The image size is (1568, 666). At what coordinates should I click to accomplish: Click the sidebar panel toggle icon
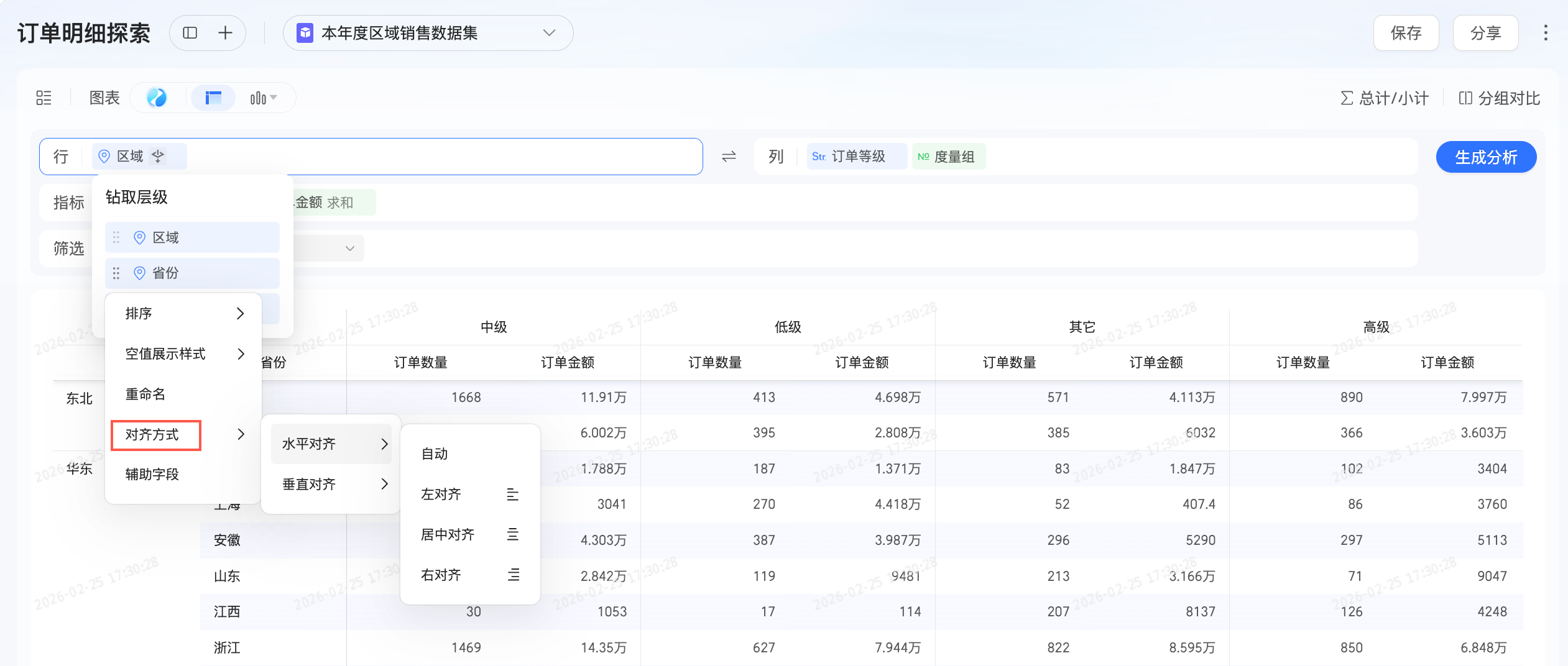click(x=190, y=33)
